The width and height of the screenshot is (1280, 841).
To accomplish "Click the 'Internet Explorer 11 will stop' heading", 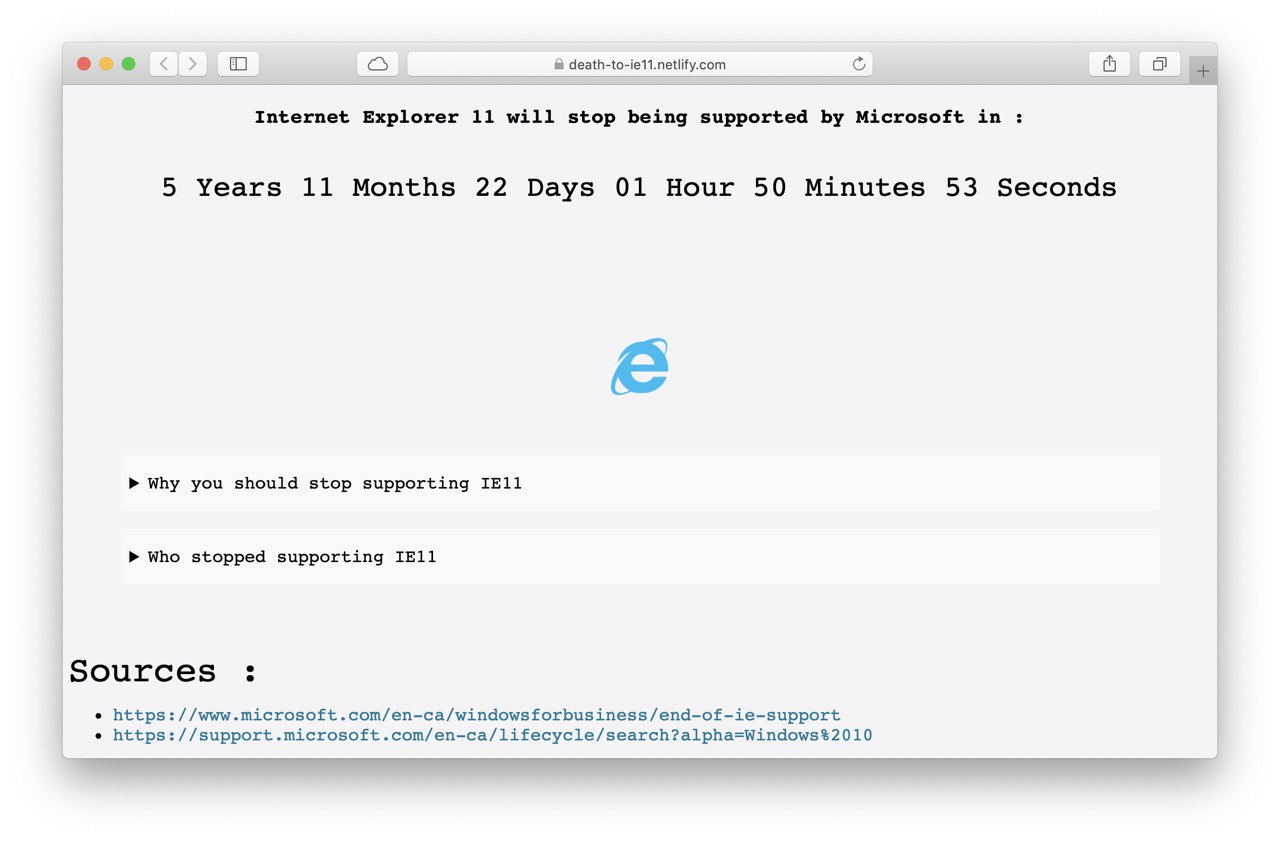I will [639, 117].
